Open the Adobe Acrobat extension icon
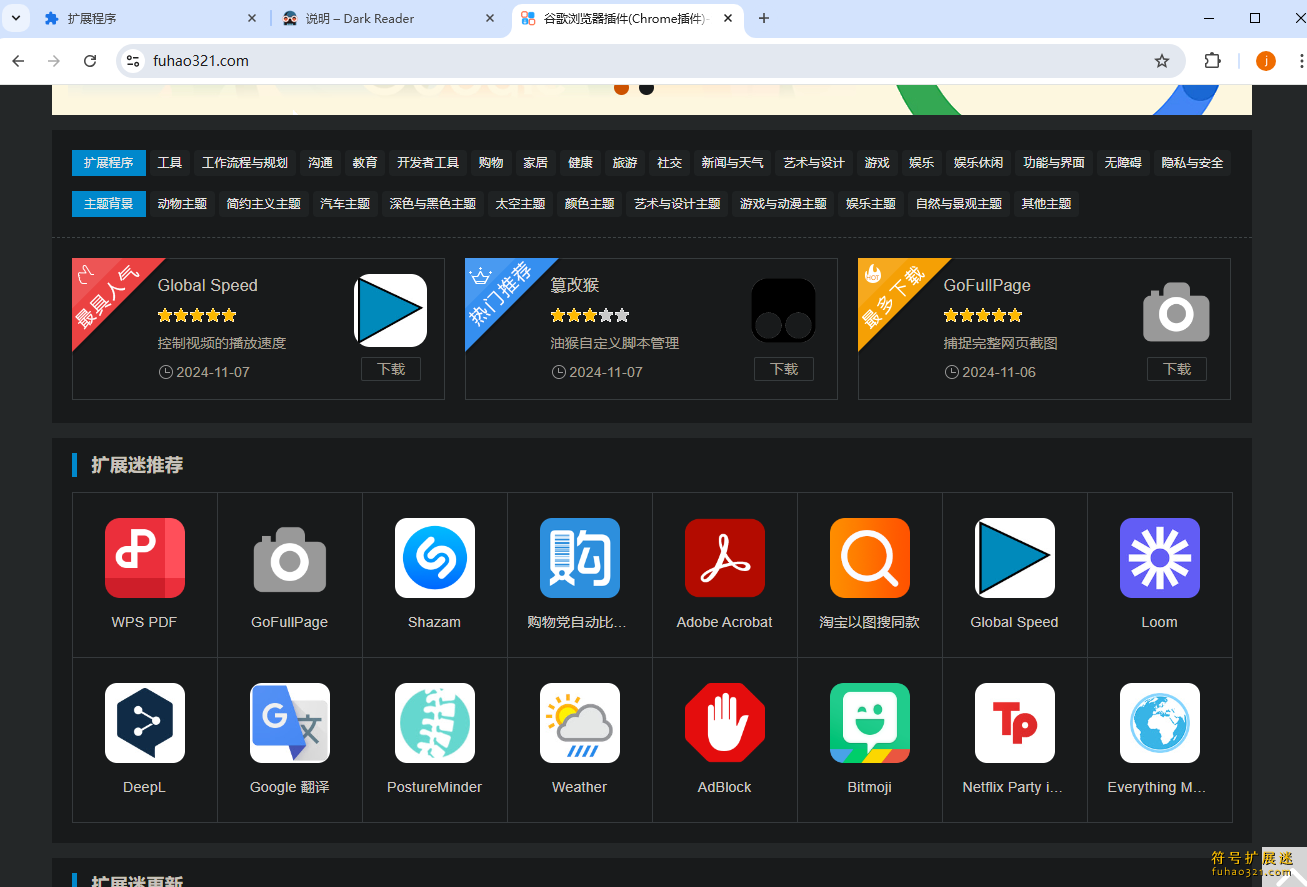1307x887 pixels. click(725, 558)
